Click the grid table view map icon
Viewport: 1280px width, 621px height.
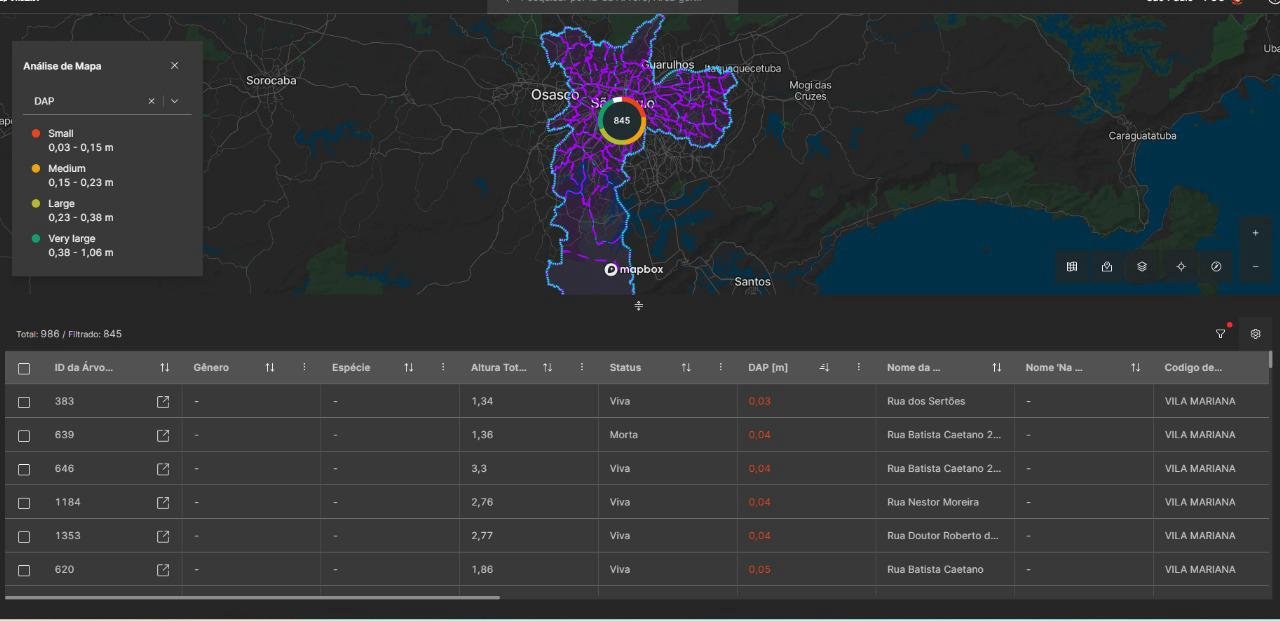1072,267
